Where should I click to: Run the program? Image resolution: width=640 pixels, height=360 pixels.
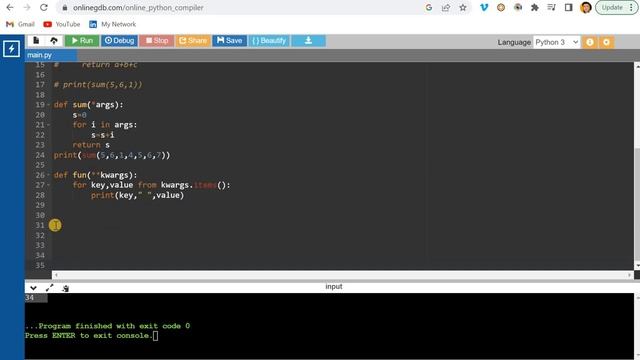tap(82, 40)
